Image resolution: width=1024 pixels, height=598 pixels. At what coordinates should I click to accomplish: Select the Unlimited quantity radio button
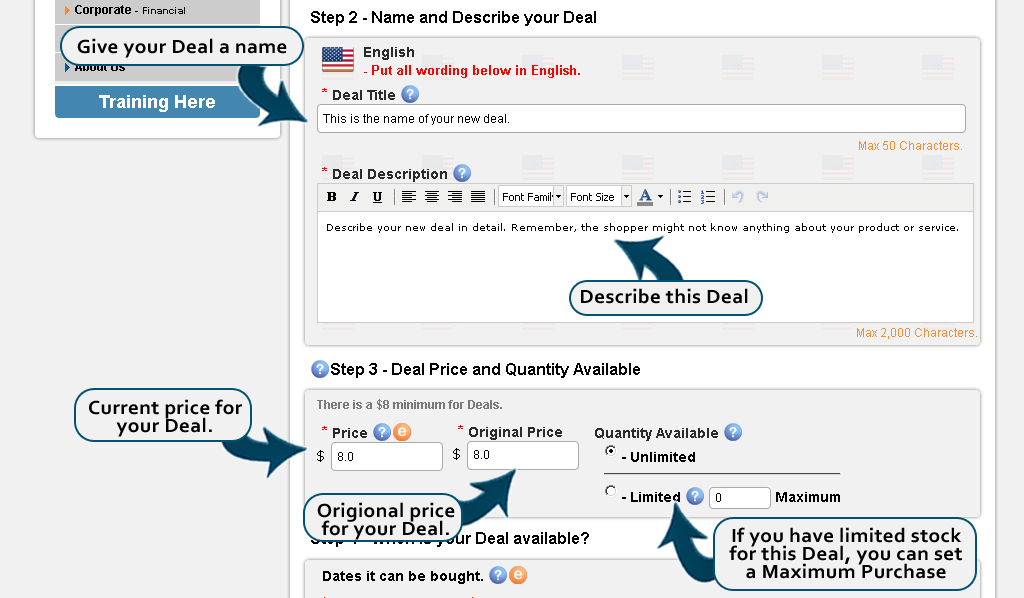[611, 451]
